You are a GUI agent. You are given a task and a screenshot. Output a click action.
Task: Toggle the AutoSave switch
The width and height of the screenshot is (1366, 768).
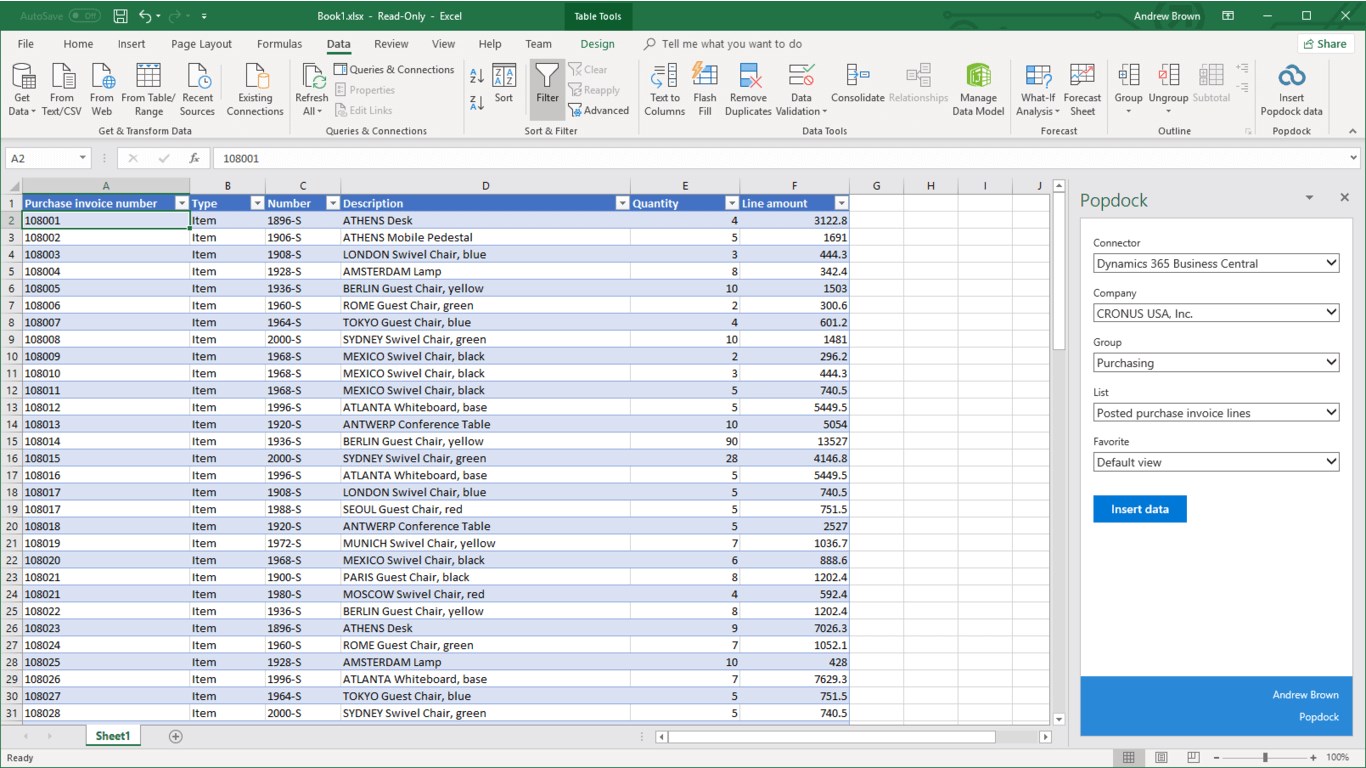coord(85,16)
